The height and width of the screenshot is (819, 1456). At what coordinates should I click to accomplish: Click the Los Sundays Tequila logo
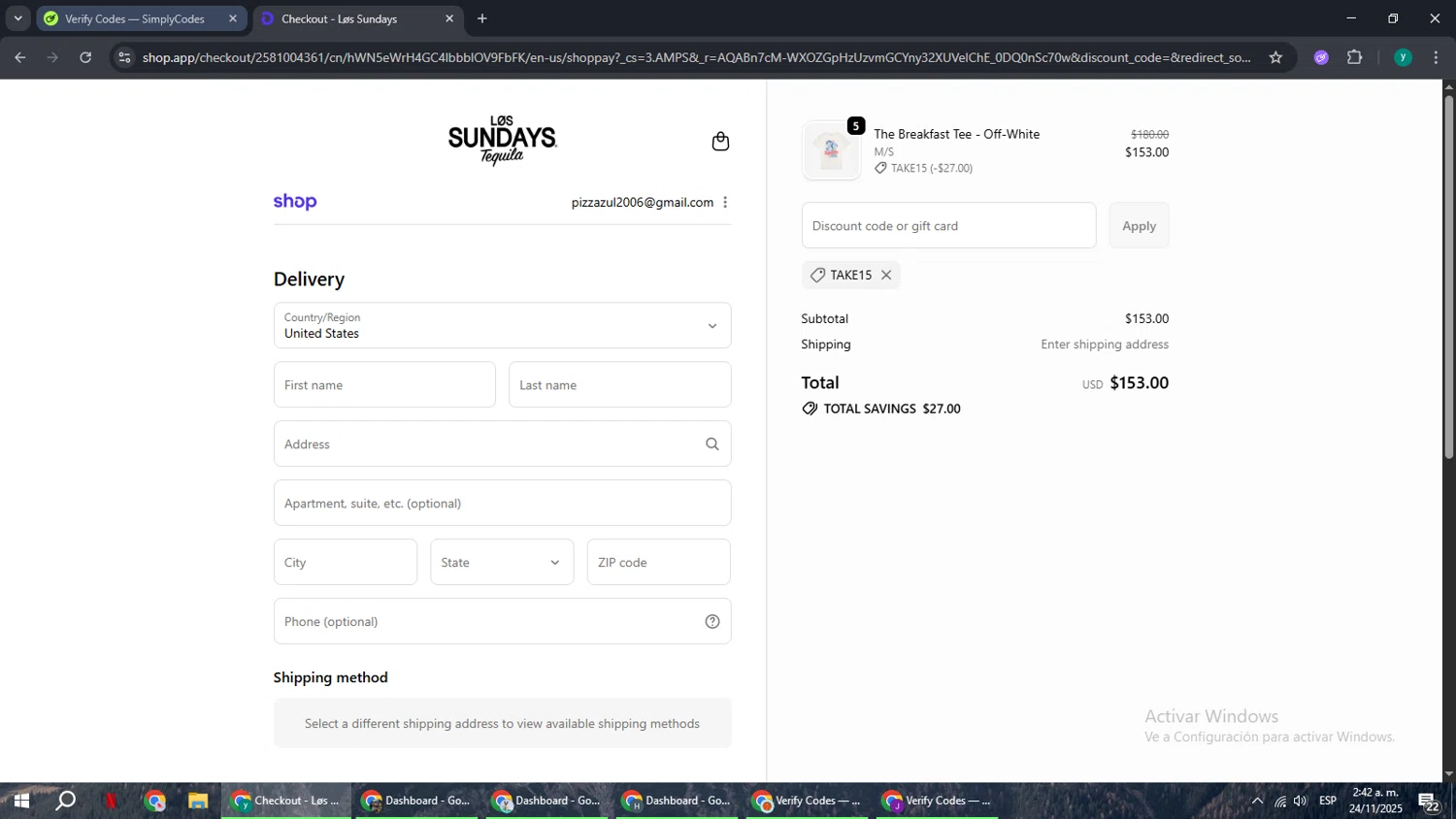(502, 141)
